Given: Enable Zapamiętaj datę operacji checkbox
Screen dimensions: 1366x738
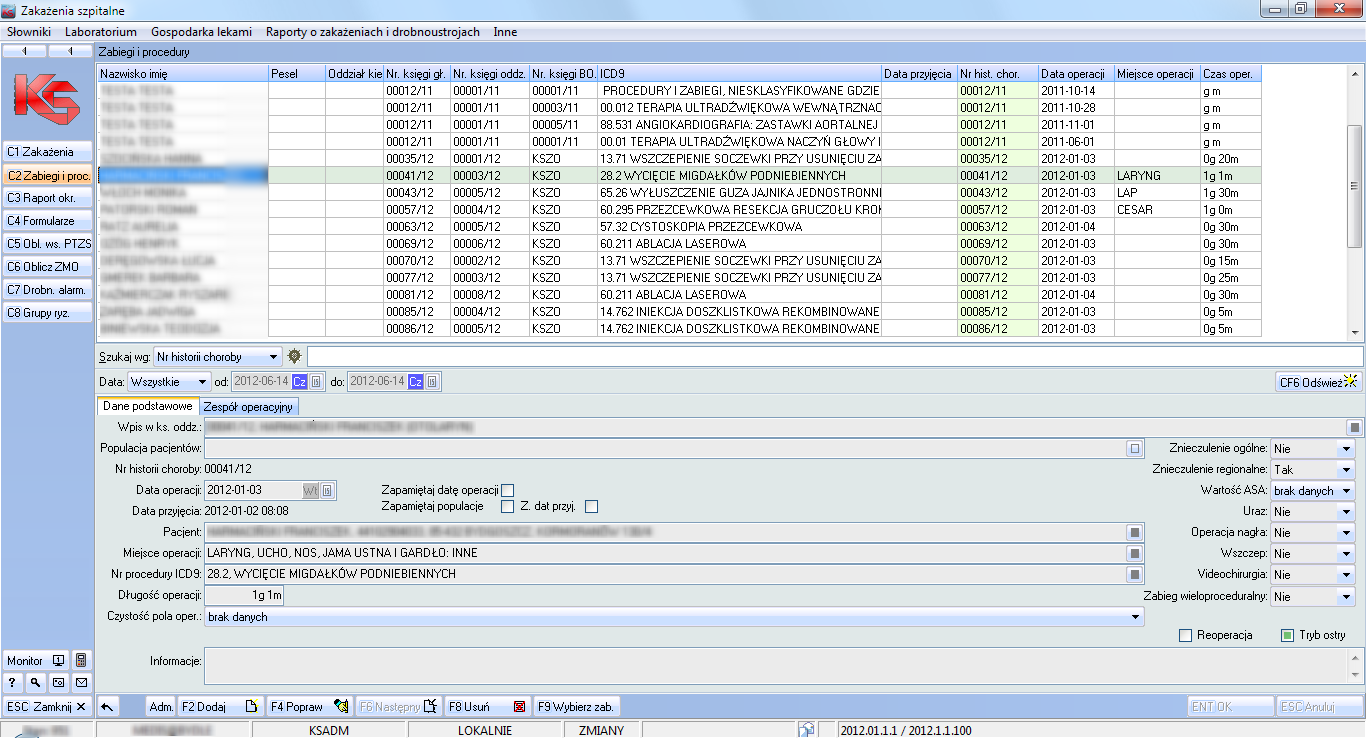Looking at the screenshot, I should pos(508,490).
